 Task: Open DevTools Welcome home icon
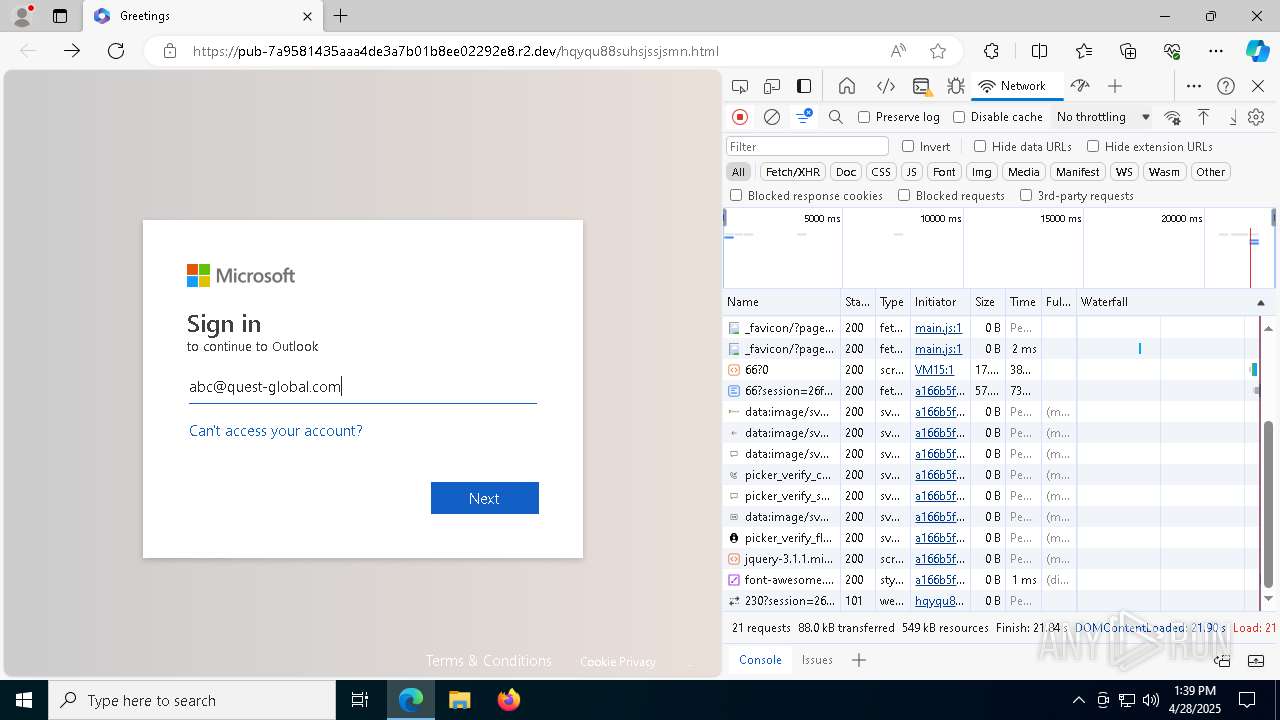point(847,86)
